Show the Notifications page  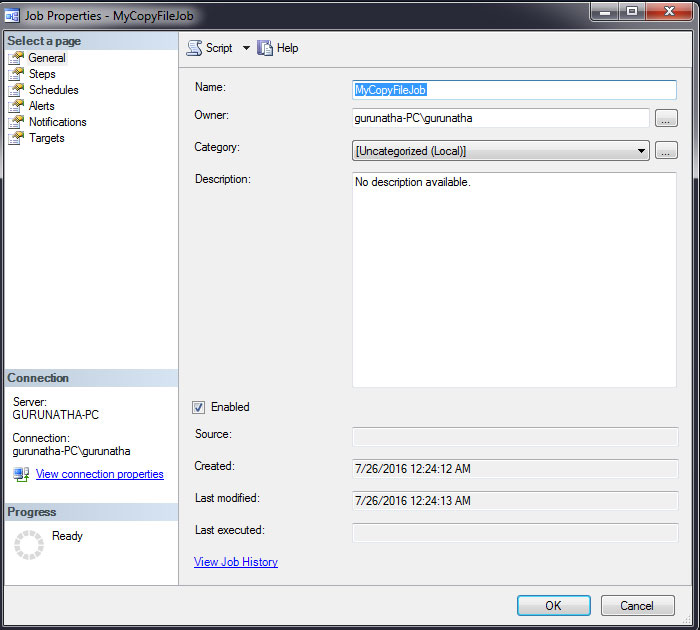point(58,122)
